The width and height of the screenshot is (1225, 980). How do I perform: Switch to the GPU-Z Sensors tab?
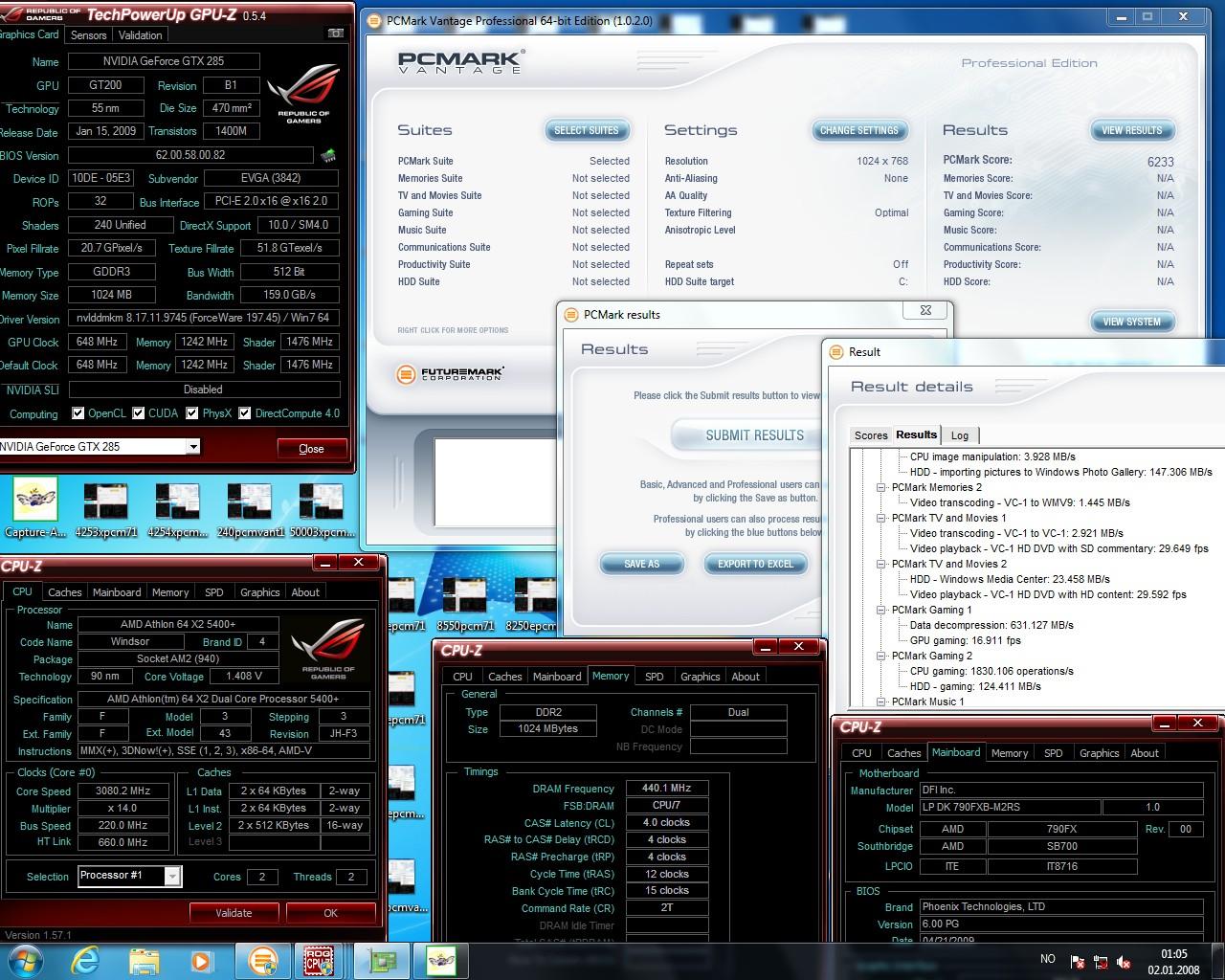88,34
